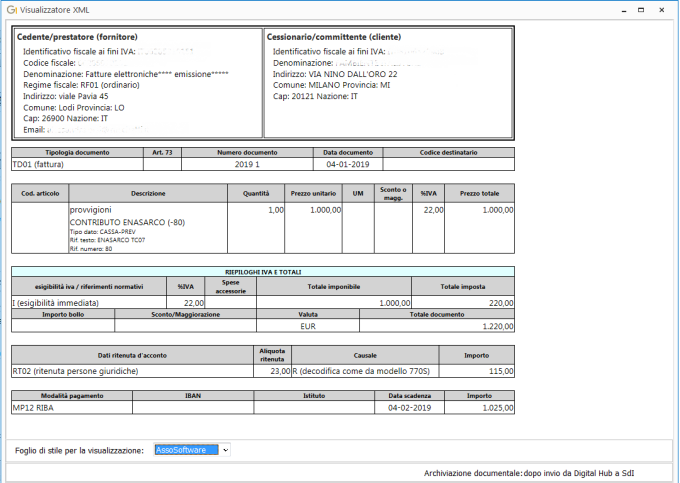The height and width of the screenshot is (483, 680).
Task: Select the 'provvigioni' description text
Action: pos(91,210)
